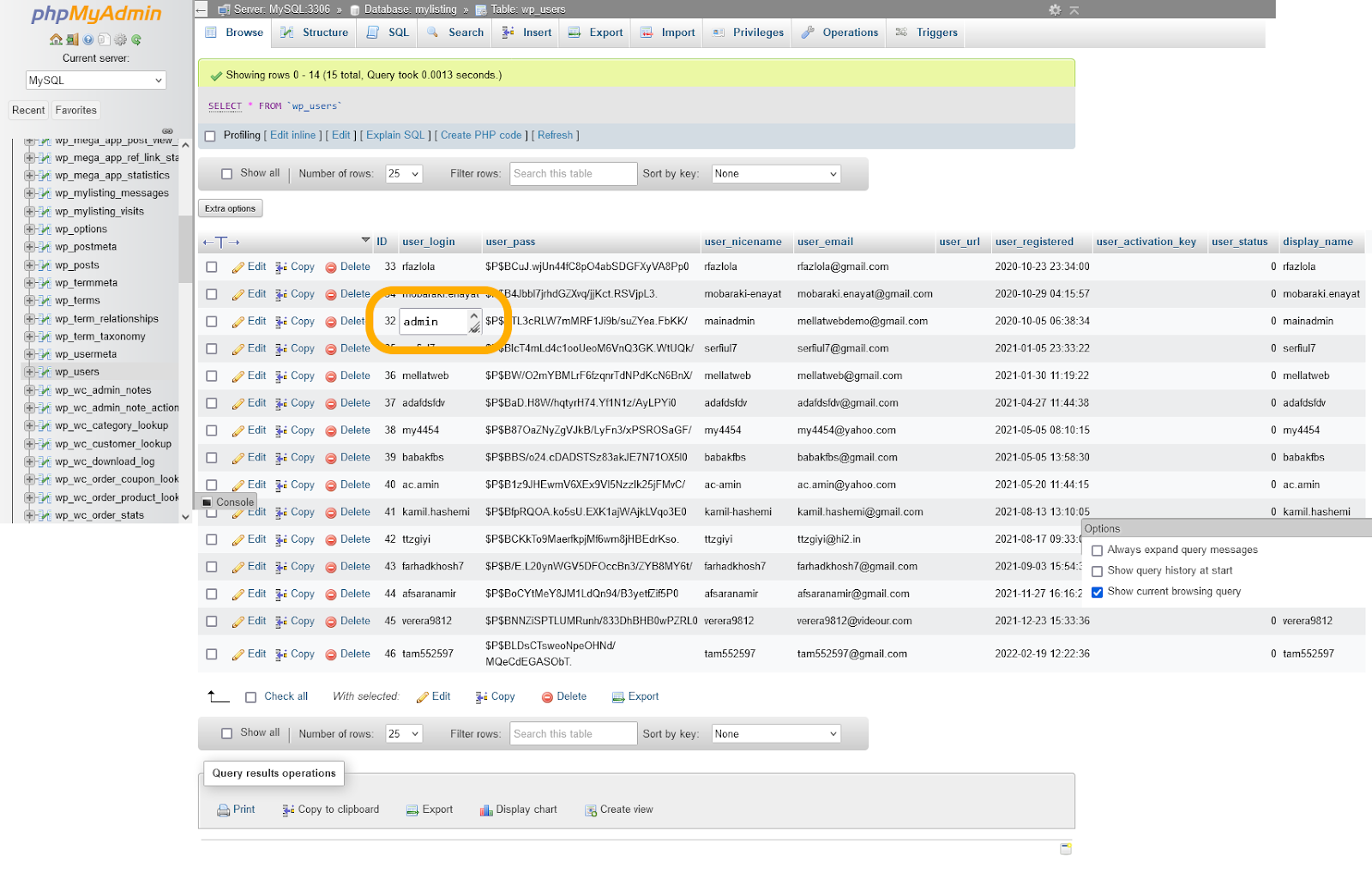
Task: Expand the wp_usermeta tree node
Action: (x=30, y=354)
